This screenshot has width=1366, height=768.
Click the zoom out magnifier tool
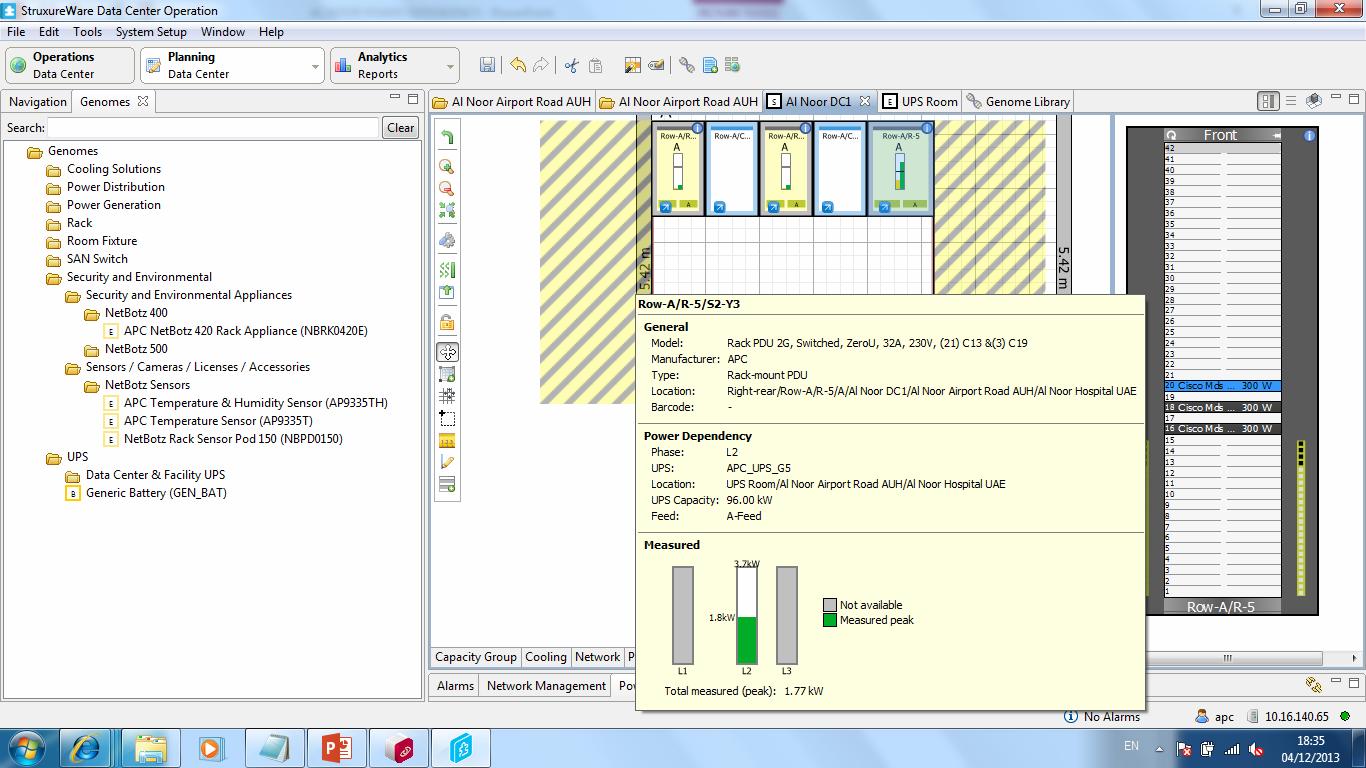coord(447,188)
